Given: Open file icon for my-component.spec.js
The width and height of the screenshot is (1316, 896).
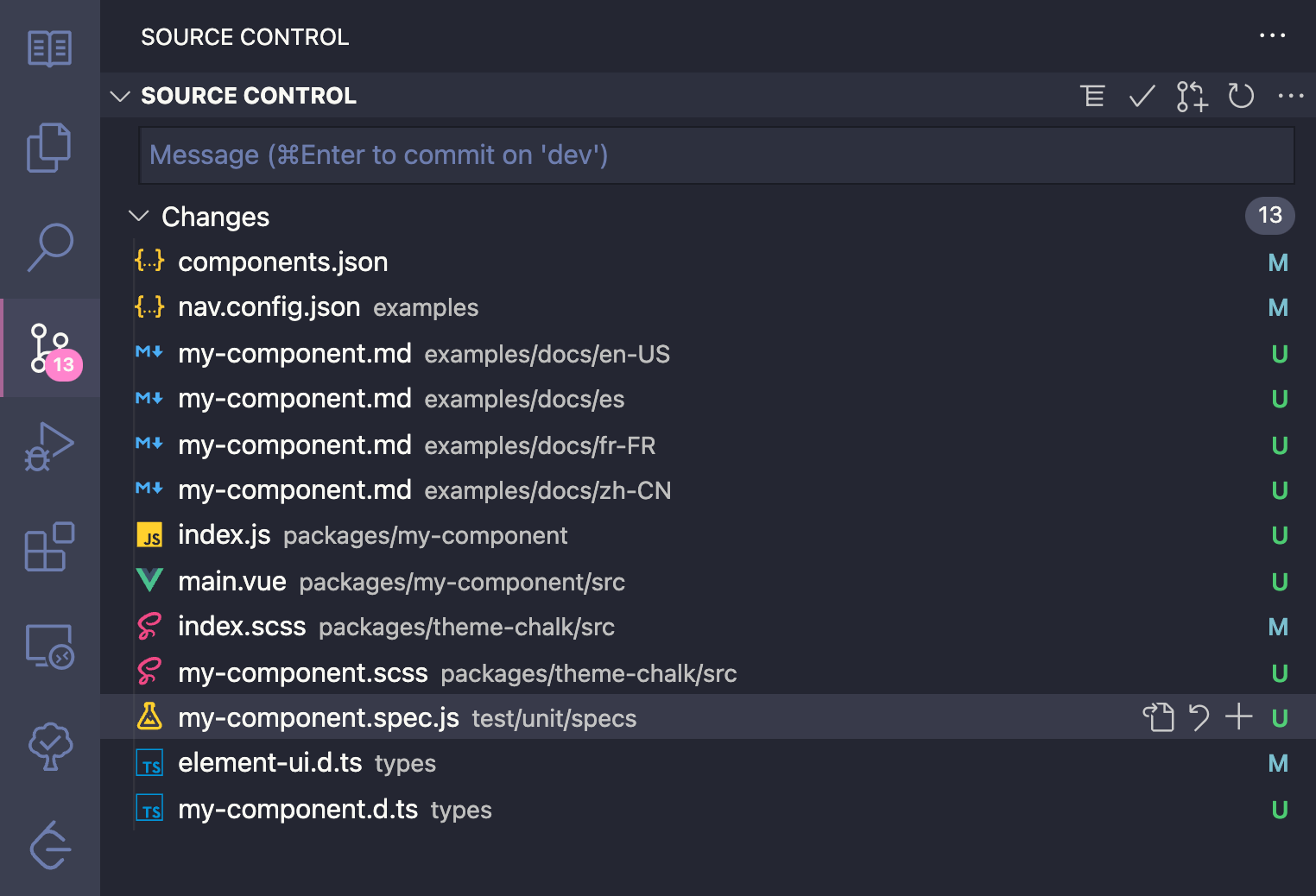Looking at the screenshot, I should [x=1158, y=717].
